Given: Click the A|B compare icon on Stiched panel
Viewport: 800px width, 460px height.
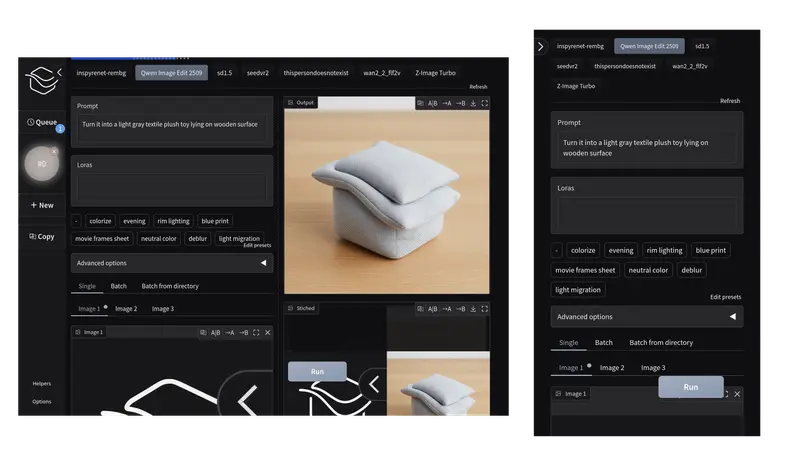Looking at the screenshot, I should pos(433,309).
